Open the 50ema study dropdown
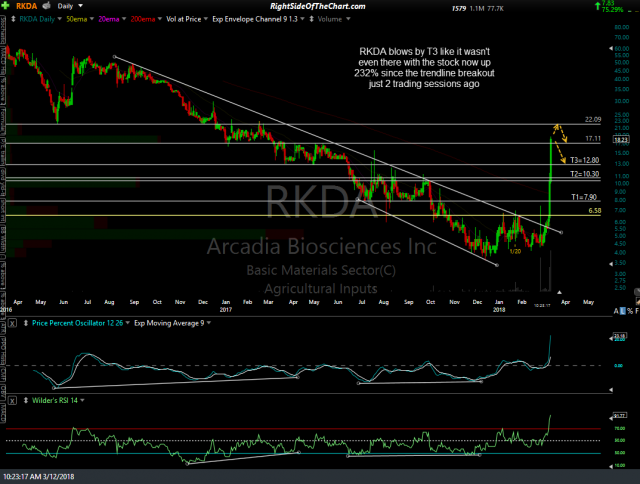 [x=91, y=19]
